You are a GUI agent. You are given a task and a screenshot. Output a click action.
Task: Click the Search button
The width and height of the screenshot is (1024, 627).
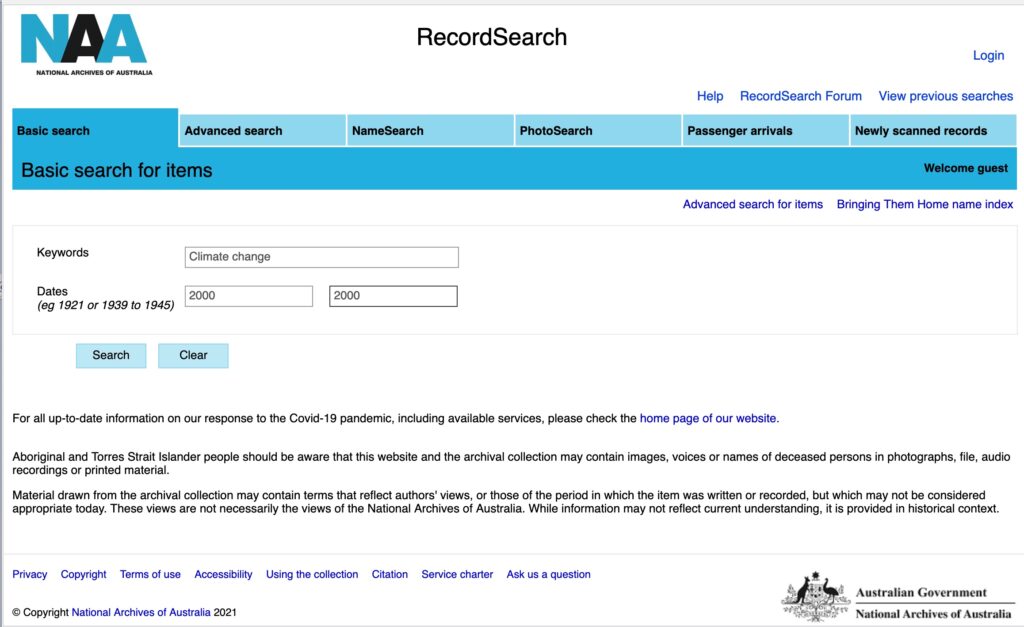point(111,356)
